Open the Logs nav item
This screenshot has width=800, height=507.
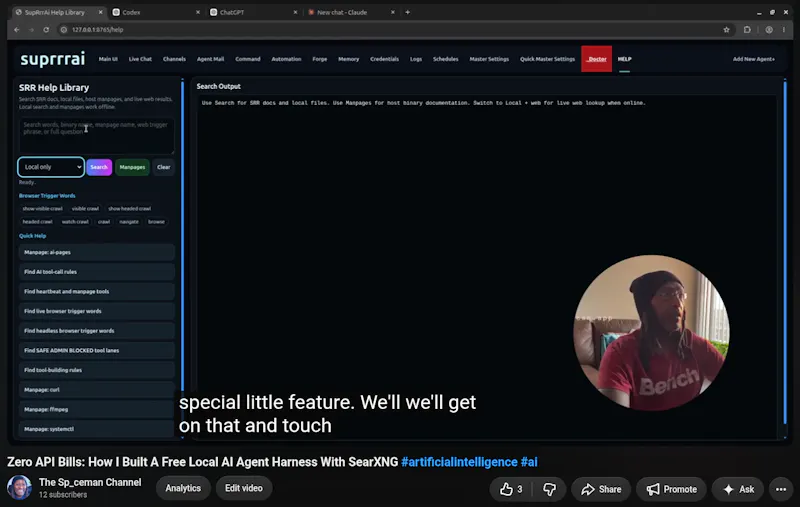pos(416,59)
